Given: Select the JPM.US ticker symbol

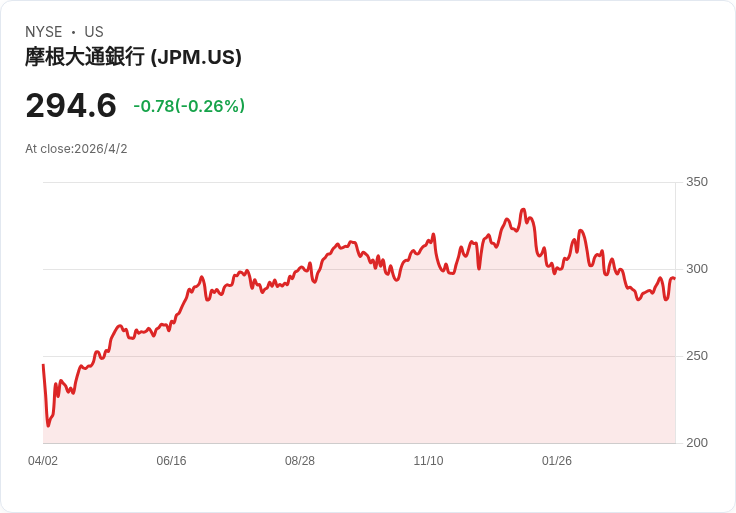Looking at the screenshot, I should click(x=196, y=57).
